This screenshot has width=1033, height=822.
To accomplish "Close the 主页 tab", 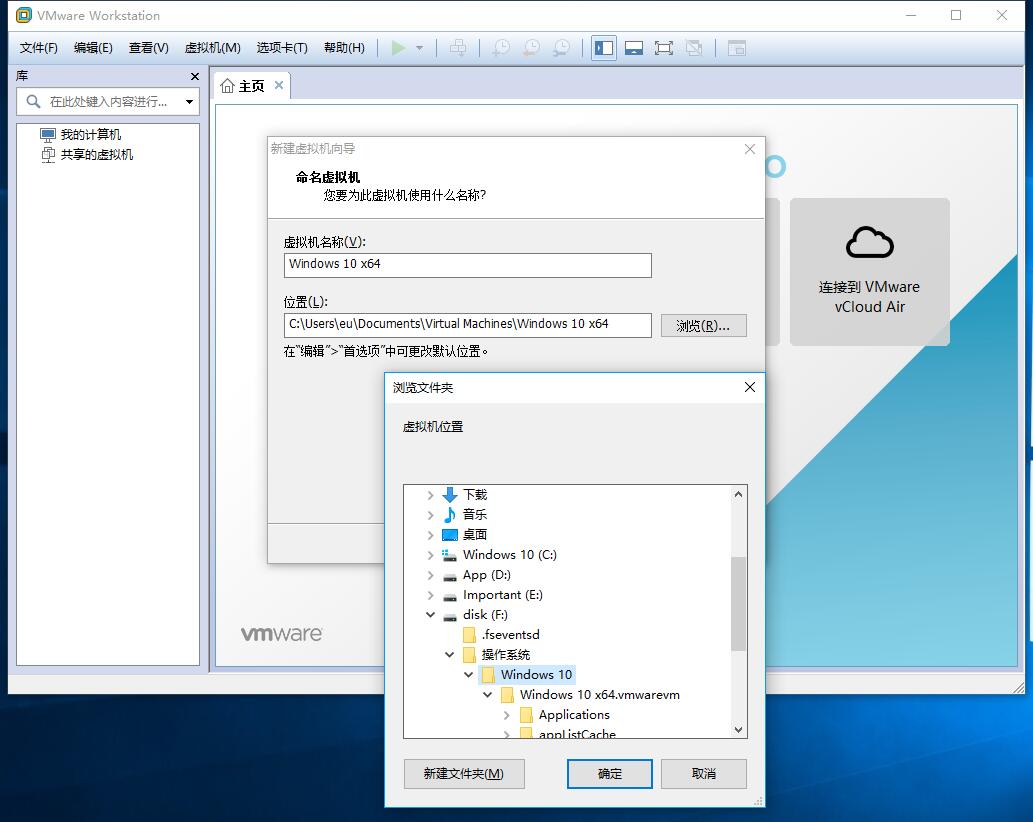I will tap(279, 85).
